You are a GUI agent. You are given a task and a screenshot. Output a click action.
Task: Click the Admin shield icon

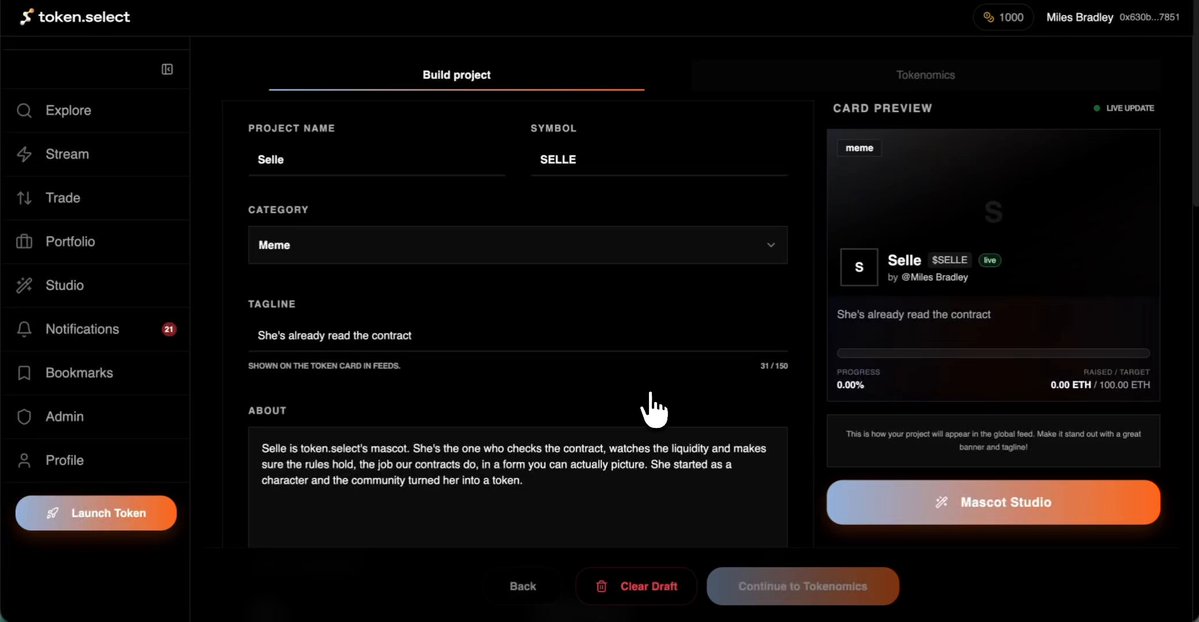tap(24, 417)
